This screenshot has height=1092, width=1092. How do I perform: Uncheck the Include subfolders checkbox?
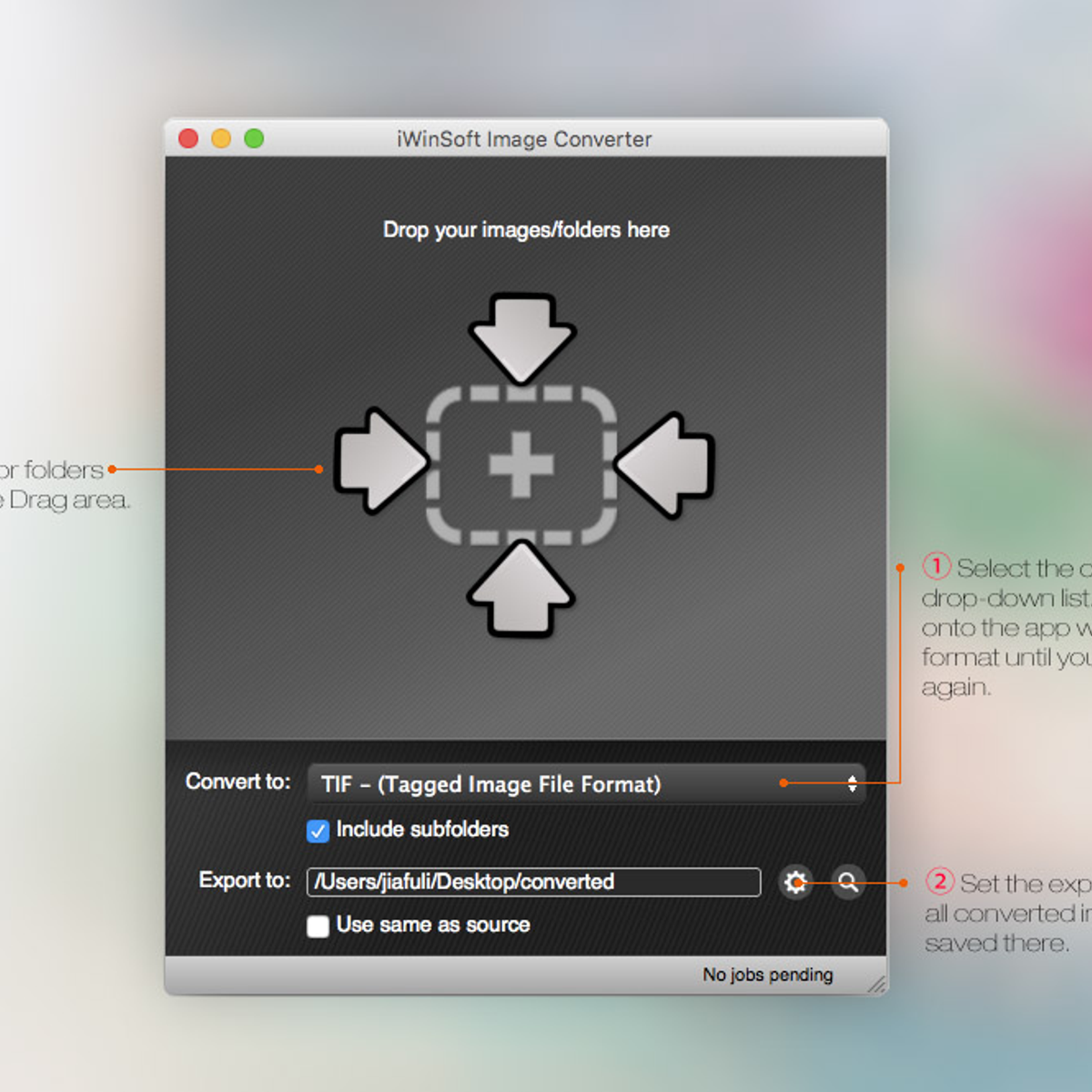[x=318, y=831]
